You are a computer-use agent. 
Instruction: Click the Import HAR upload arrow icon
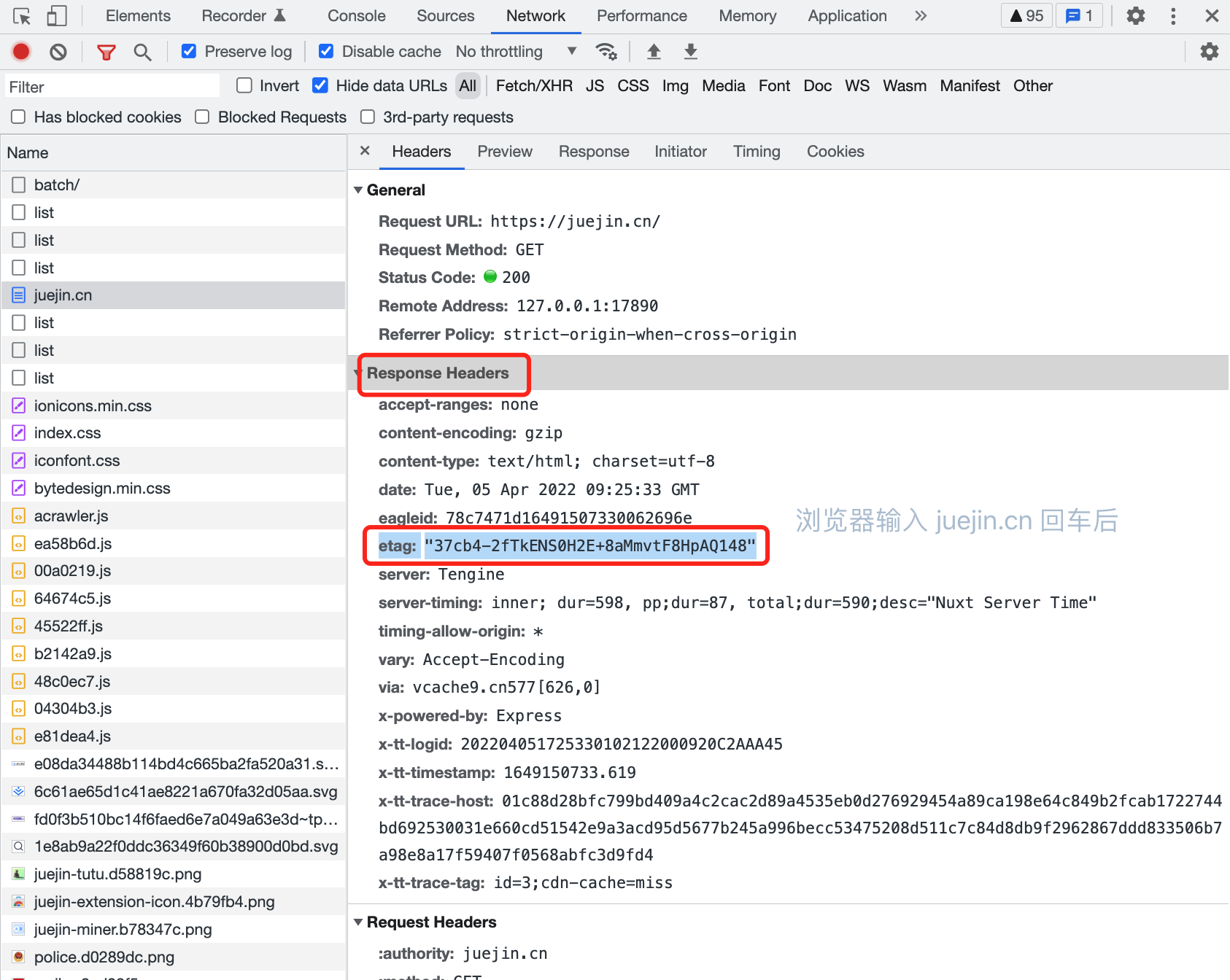click(654, 51)
